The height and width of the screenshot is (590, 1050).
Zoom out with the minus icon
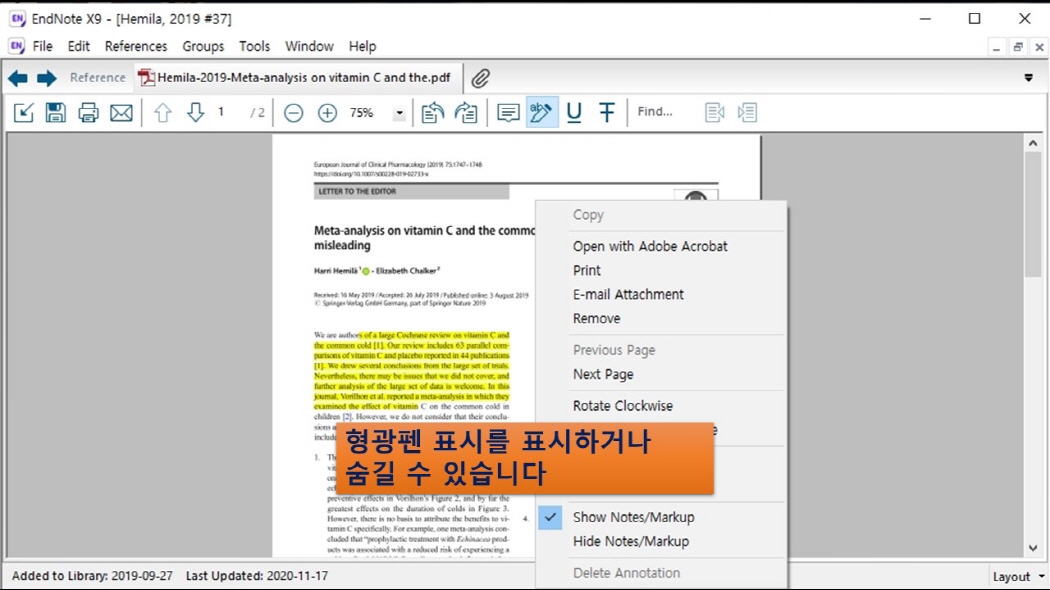click(293, 113)
